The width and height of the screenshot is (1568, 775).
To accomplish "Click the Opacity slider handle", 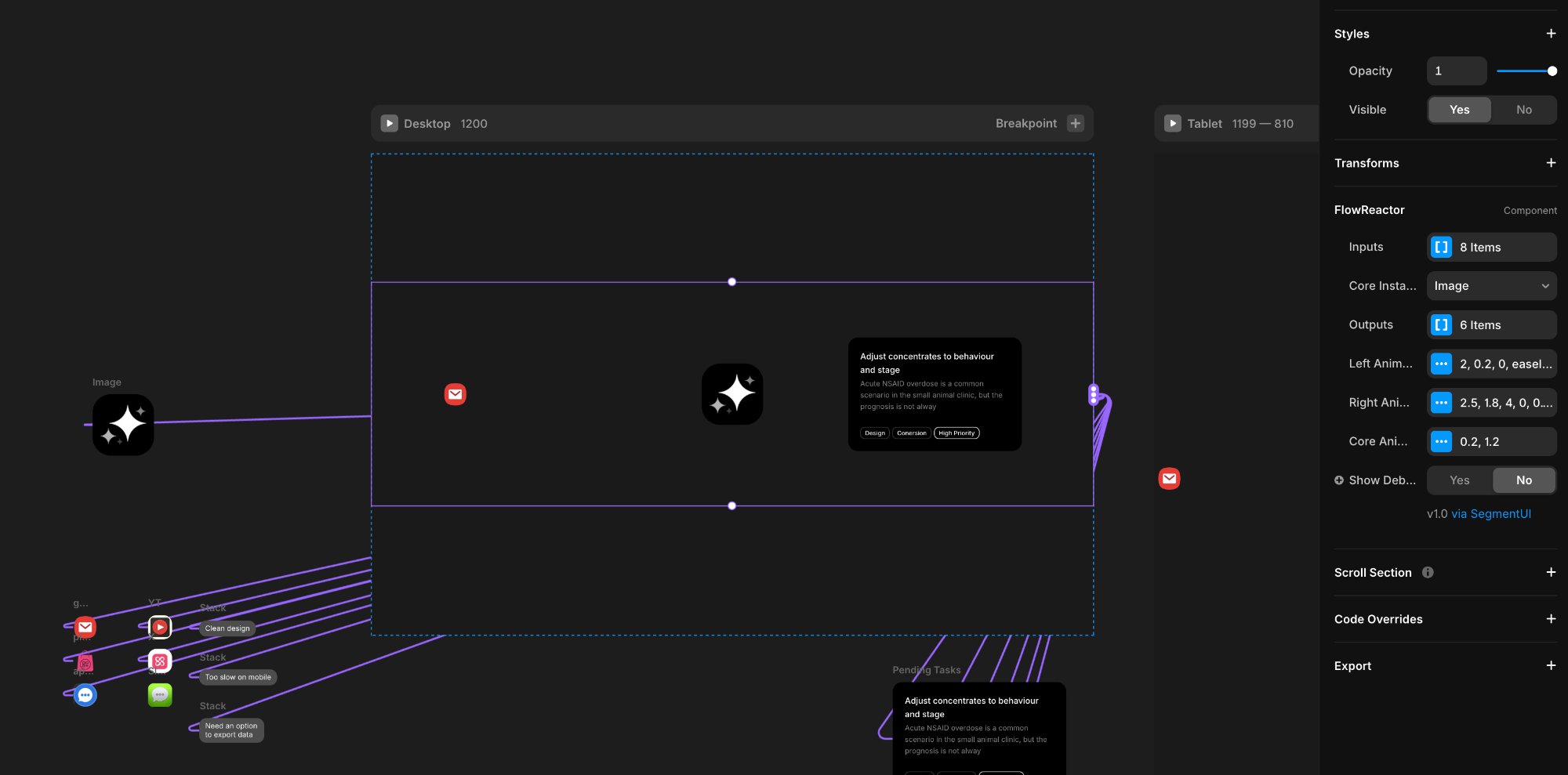I will tap(1552, 71).
